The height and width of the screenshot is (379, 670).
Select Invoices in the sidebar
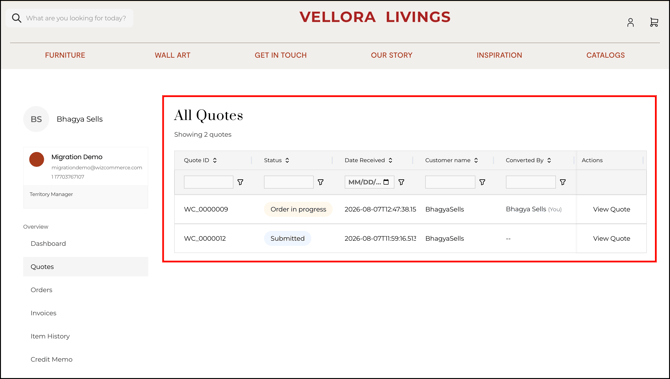[x=85, y=313]
